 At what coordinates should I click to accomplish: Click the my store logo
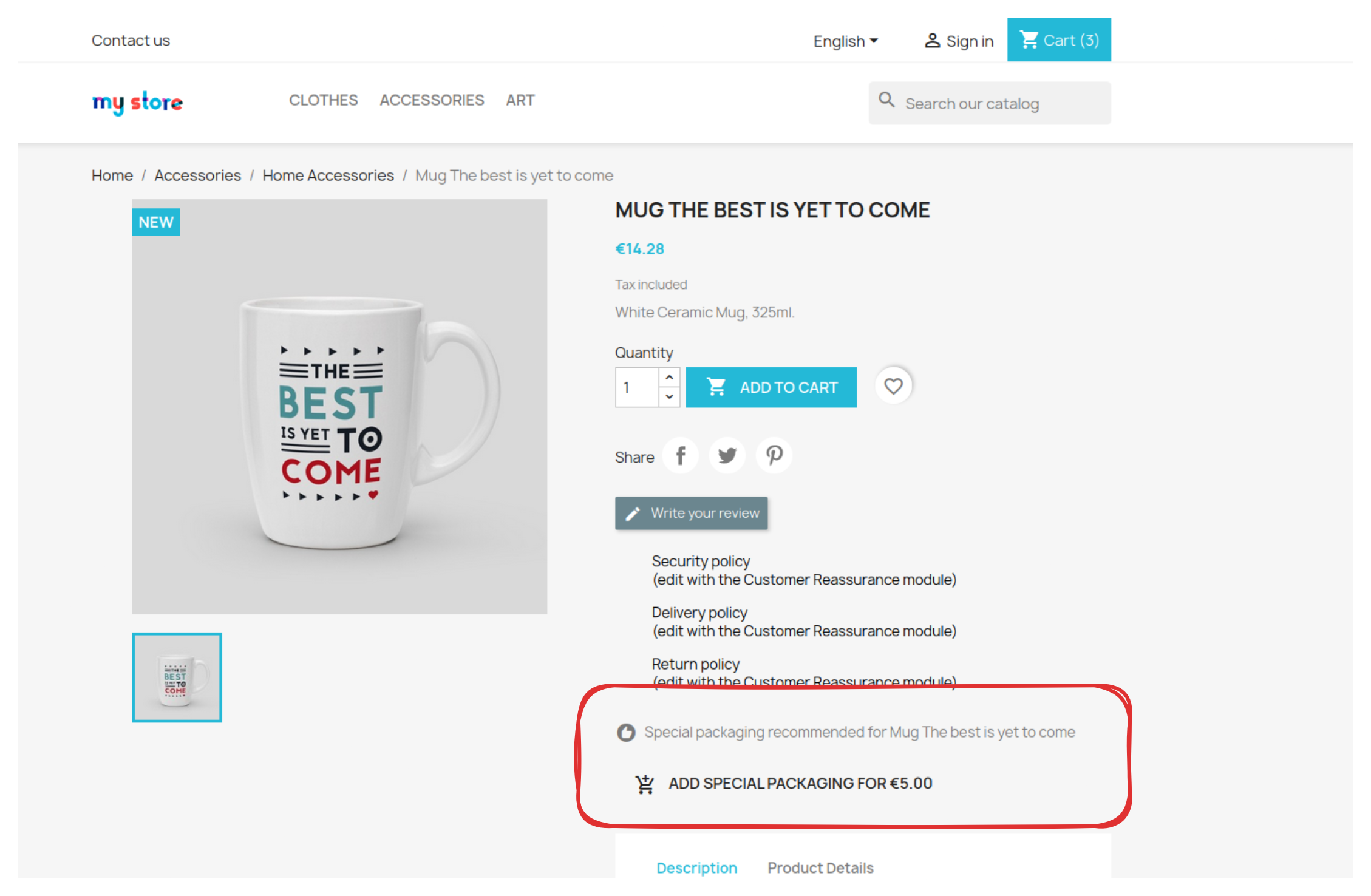(x=137, y=102)
